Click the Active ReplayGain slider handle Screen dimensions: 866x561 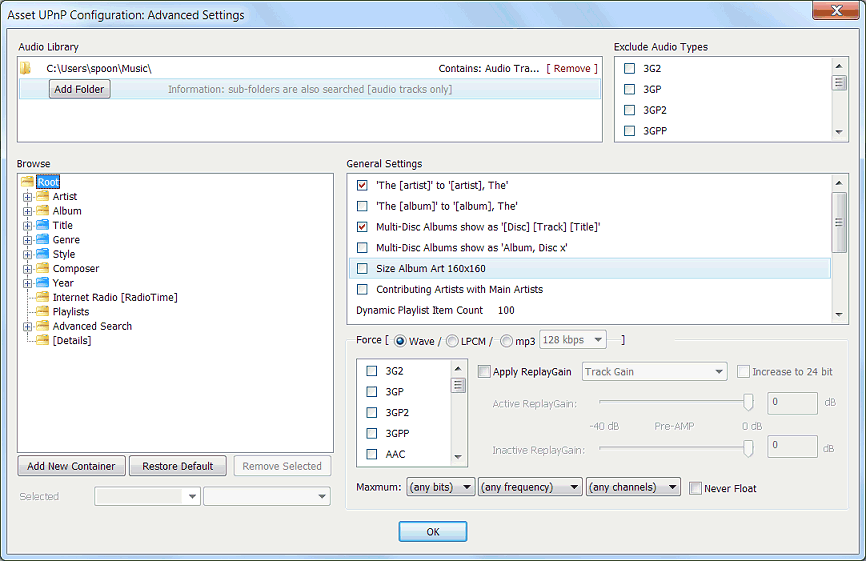tap(748, 402)
